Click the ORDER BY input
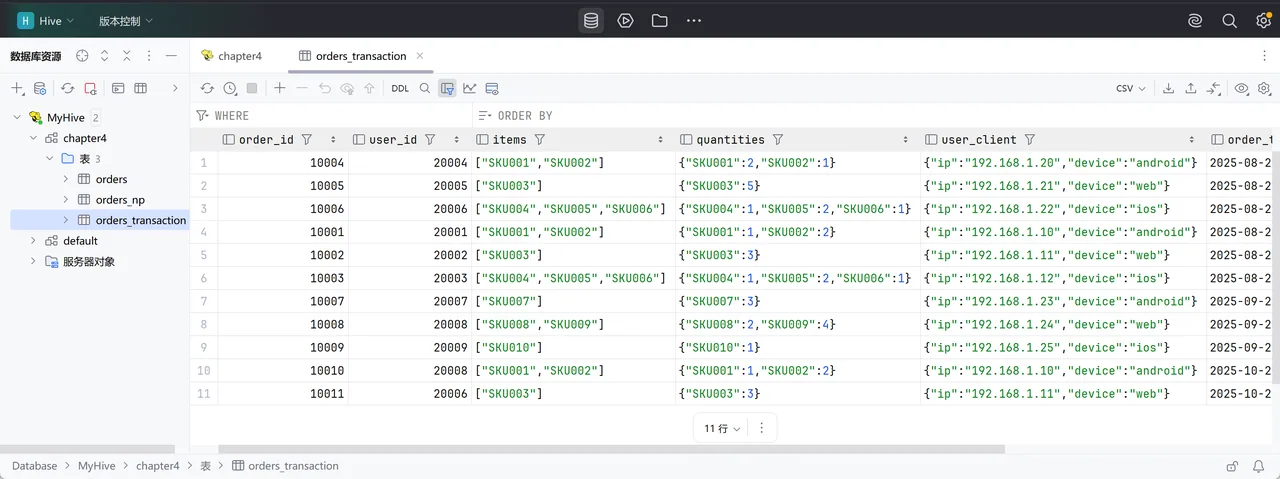Viewport: 1280px width, 479px height. tap(875, 115)
